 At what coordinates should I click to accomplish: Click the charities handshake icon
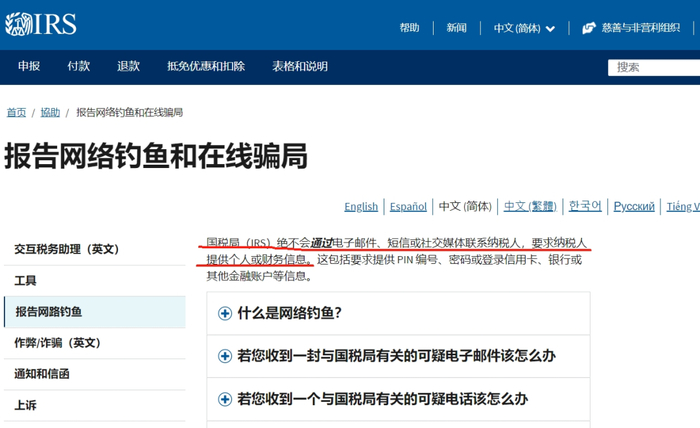[589, 28]
